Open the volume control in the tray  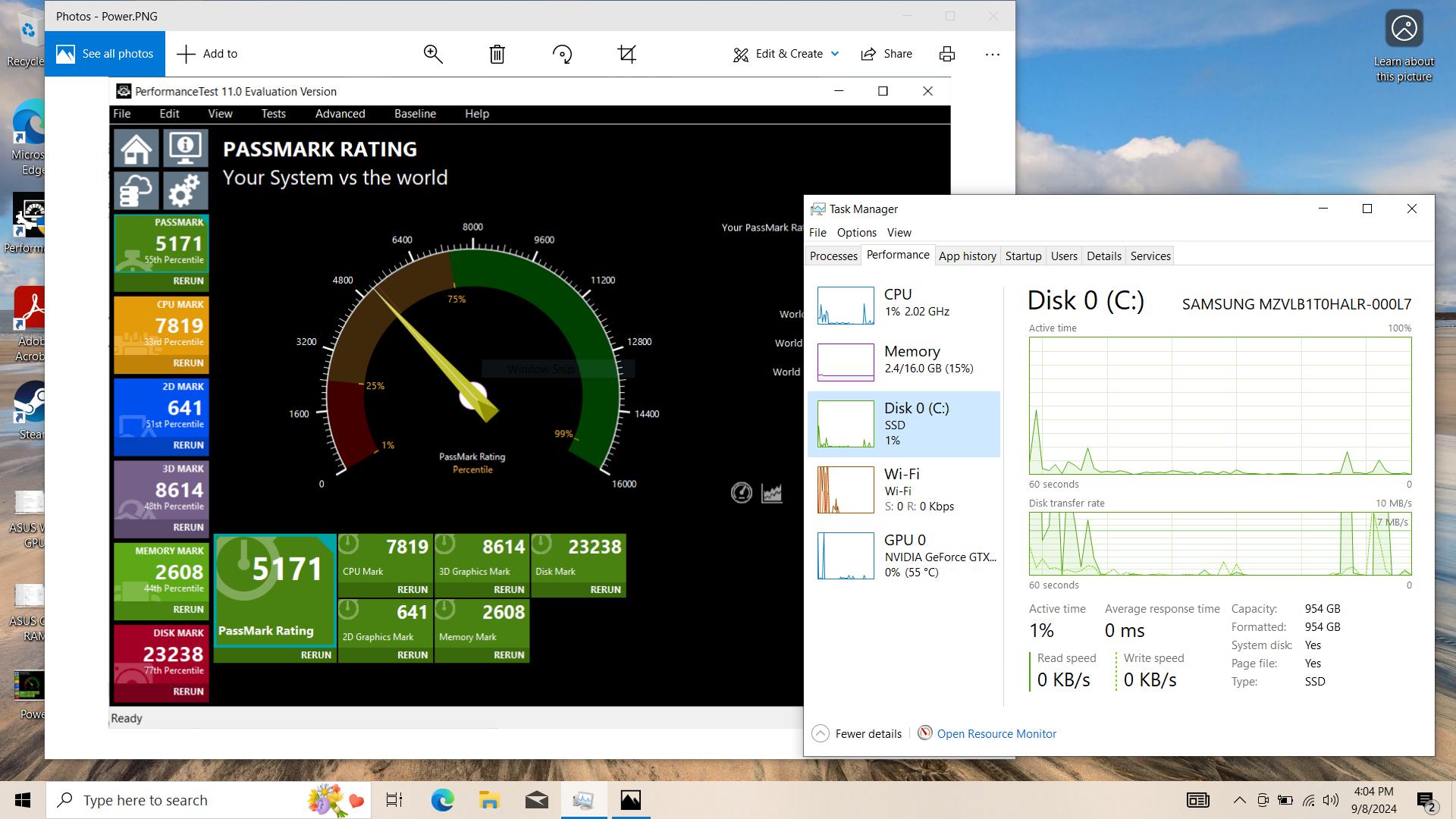point(1331,800)
